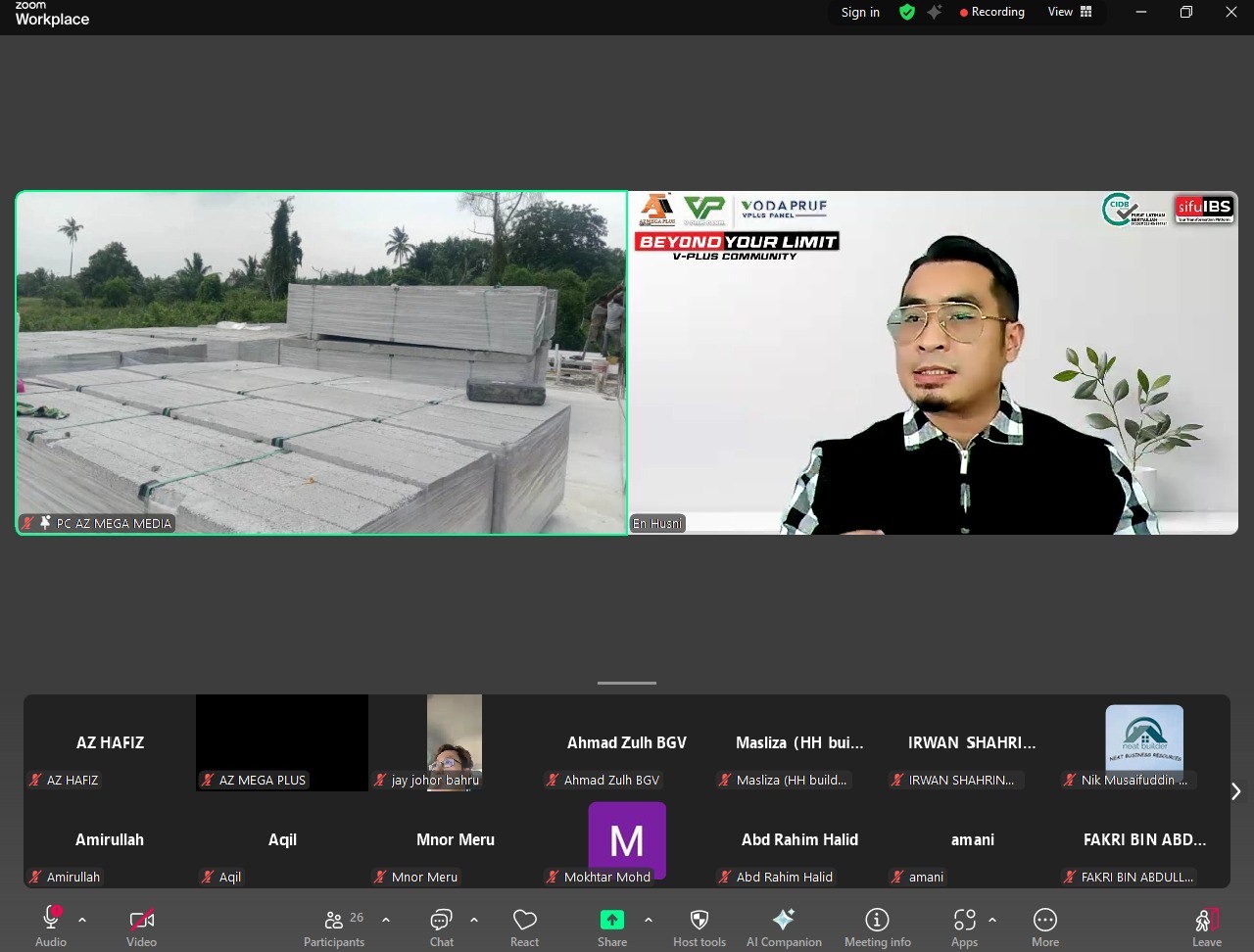
Task: Restore down the Zoom window
Action: 1186,12
